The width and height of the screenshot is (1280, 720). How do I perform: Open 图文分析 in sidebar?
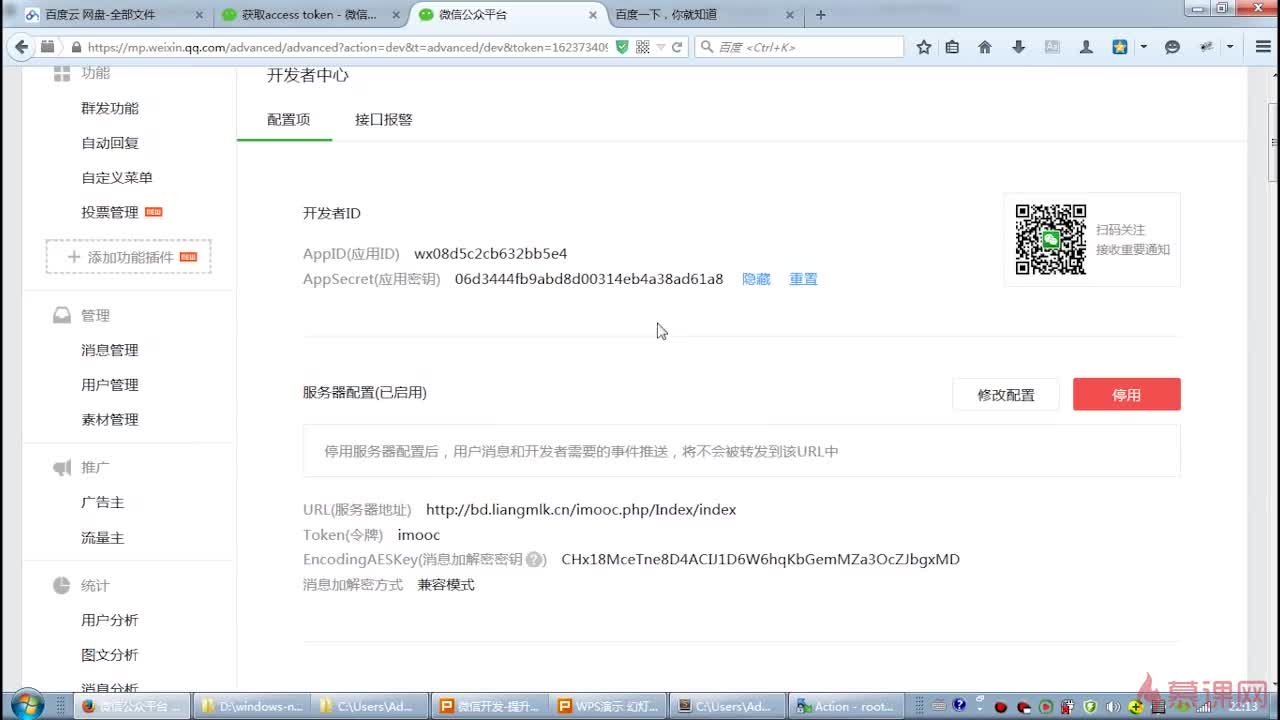pyautogui.click(x=110, y=655)
